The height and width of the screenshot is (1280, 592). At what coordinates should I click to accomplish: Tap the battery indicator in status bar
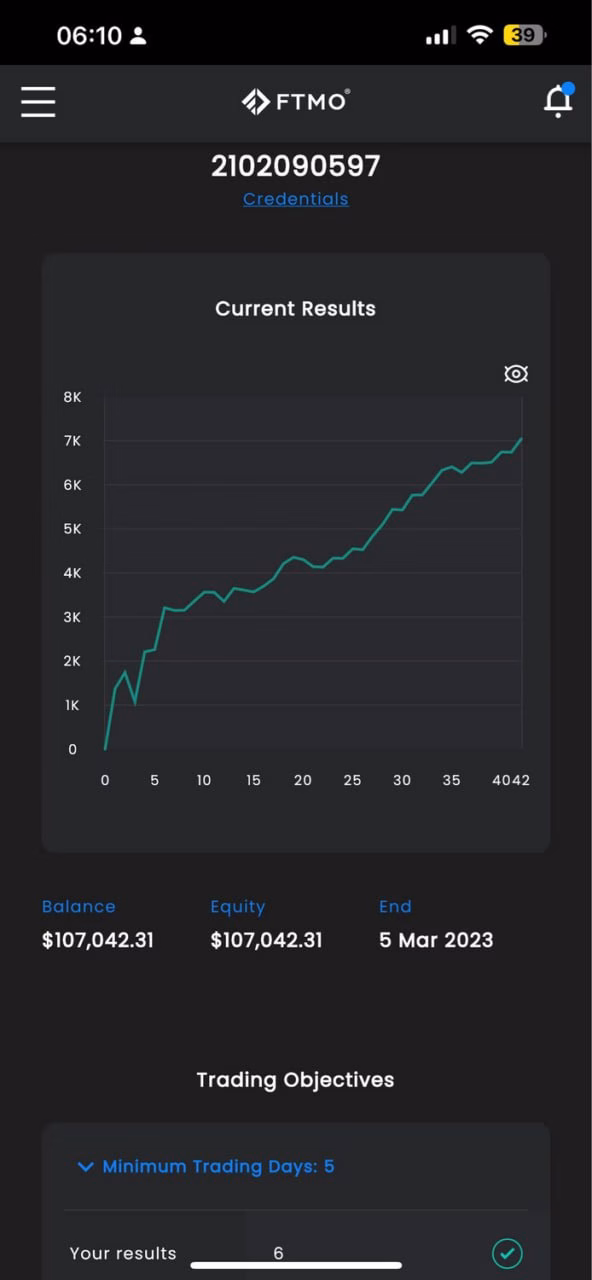pyautogui.click(x=525, y=35)
